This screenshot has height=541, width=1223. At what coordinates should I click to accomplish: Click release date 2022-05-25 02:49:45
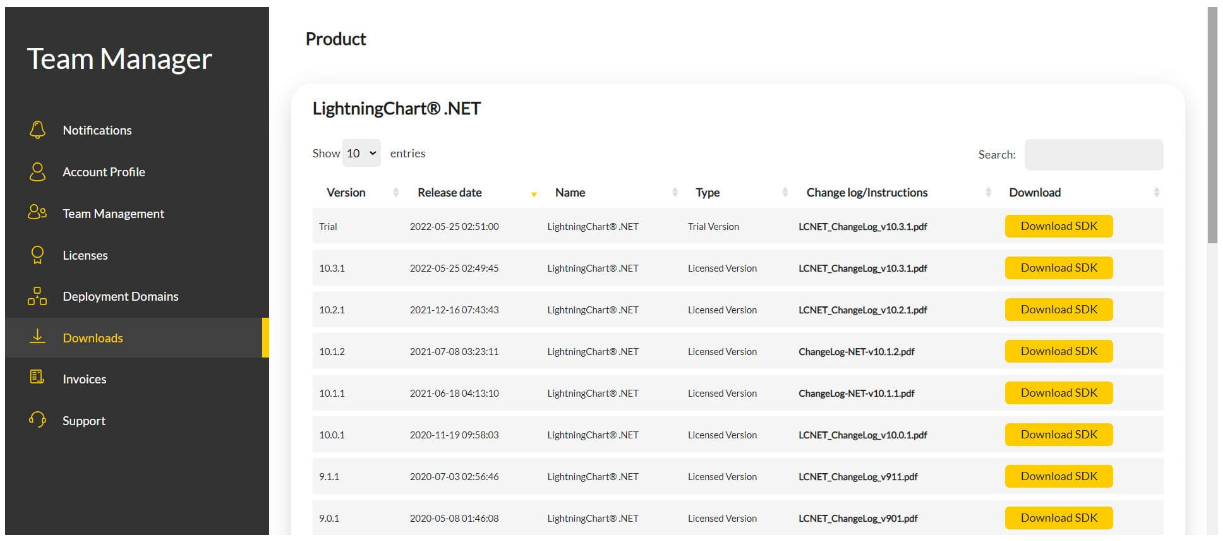pos(454,269)
